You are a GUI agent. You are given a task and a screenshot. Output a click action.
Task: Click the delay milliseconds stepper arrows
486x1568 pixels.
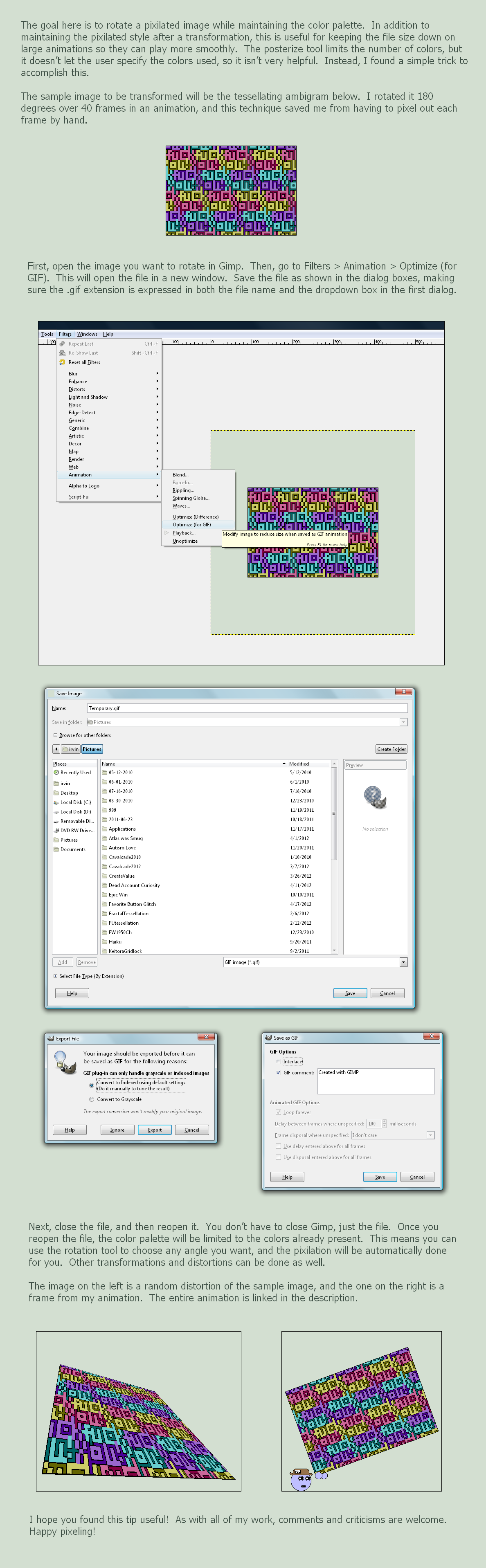click(384, 1124)
